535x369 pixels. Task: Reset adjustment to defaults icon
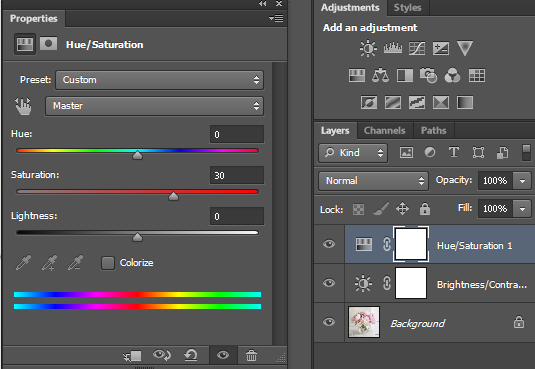(x=191, y=355)
